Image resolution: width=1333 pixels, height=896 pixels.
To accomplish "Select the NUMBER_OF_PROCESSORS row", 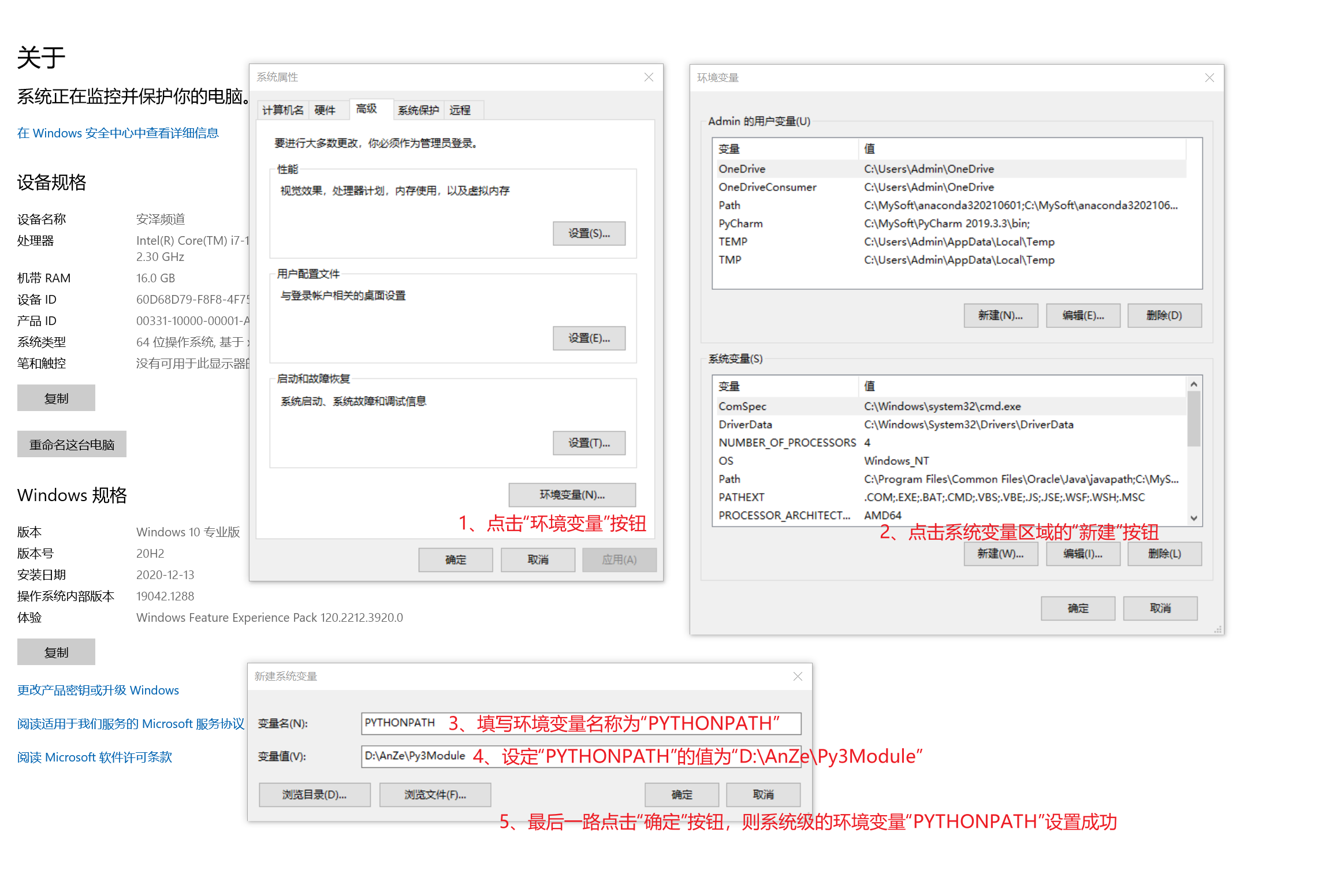I will click(x=951, y=443).
